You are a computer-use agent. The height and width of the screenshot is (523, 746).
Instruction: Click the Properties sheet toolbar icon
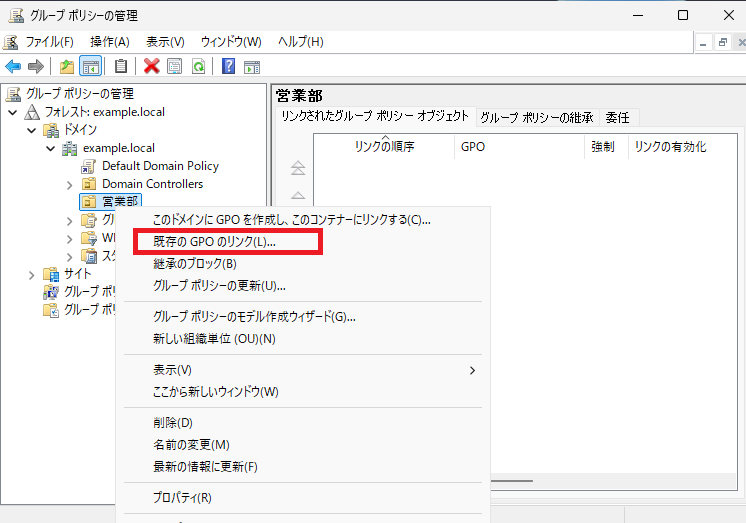click(175, 67)
